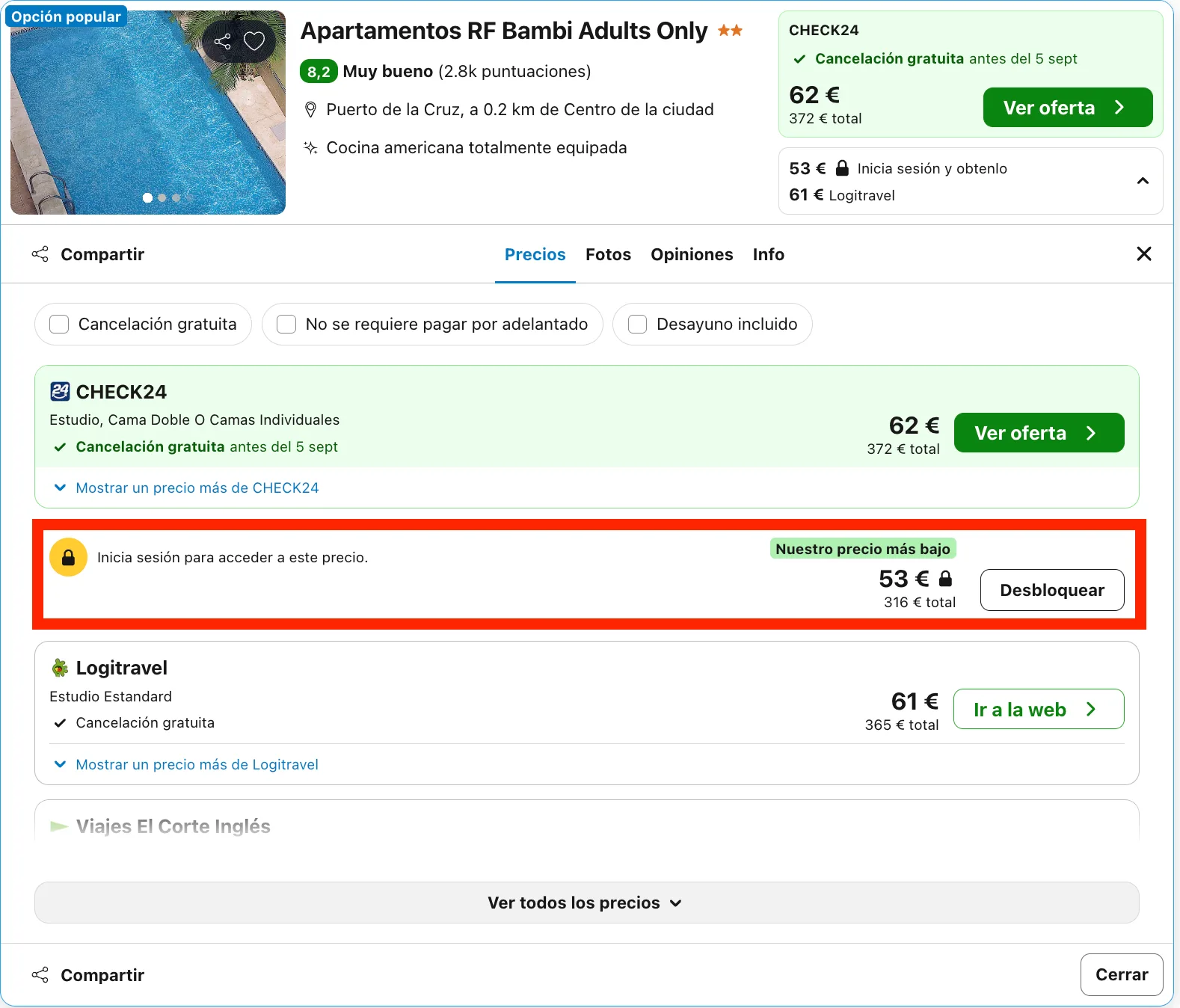Click Ir a la web for Logitravel
Viewport: 1180px width, 1008px height.
[x=1039, y=709]
